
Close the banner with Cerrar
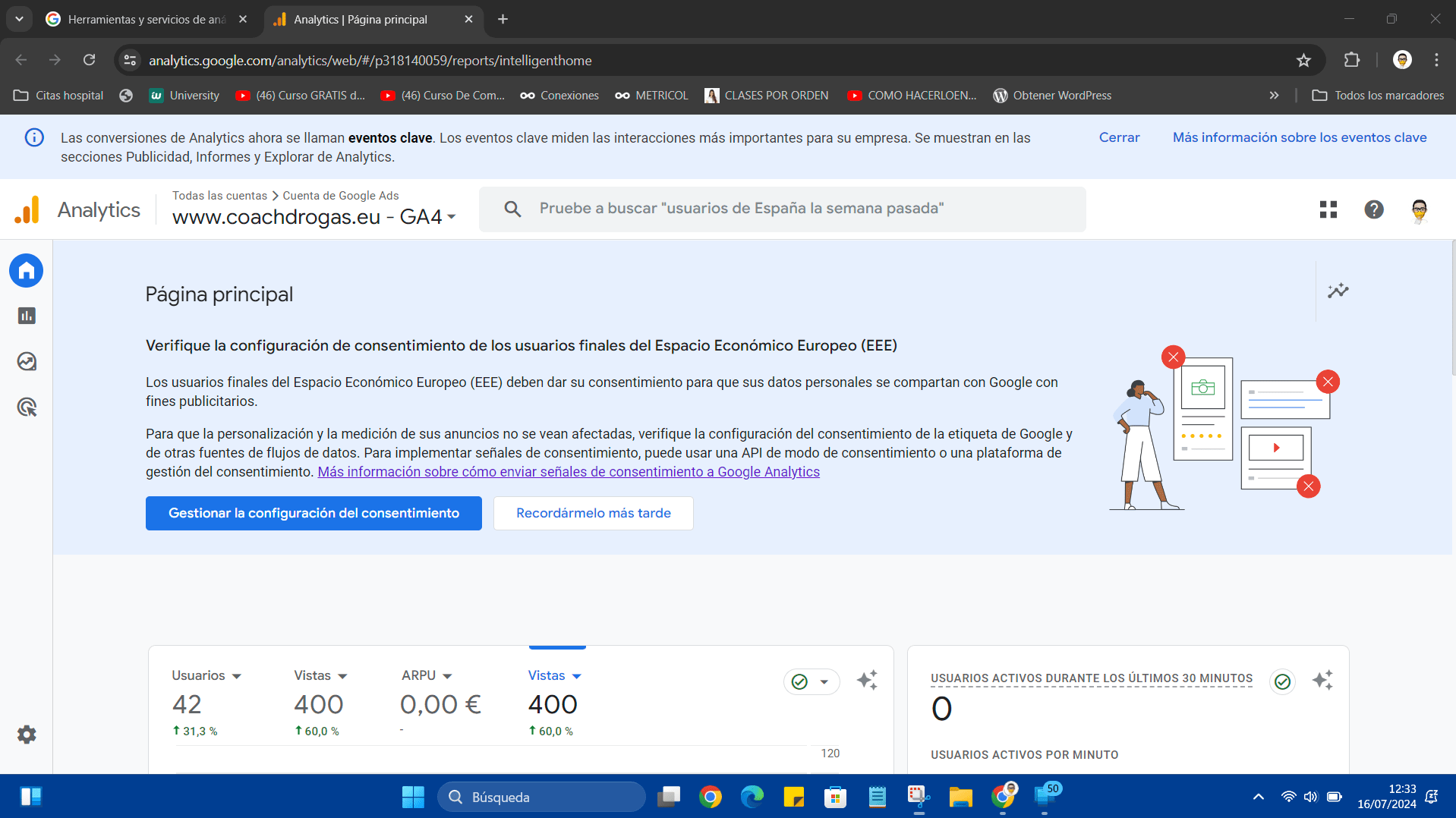[x=1119, y=137]
